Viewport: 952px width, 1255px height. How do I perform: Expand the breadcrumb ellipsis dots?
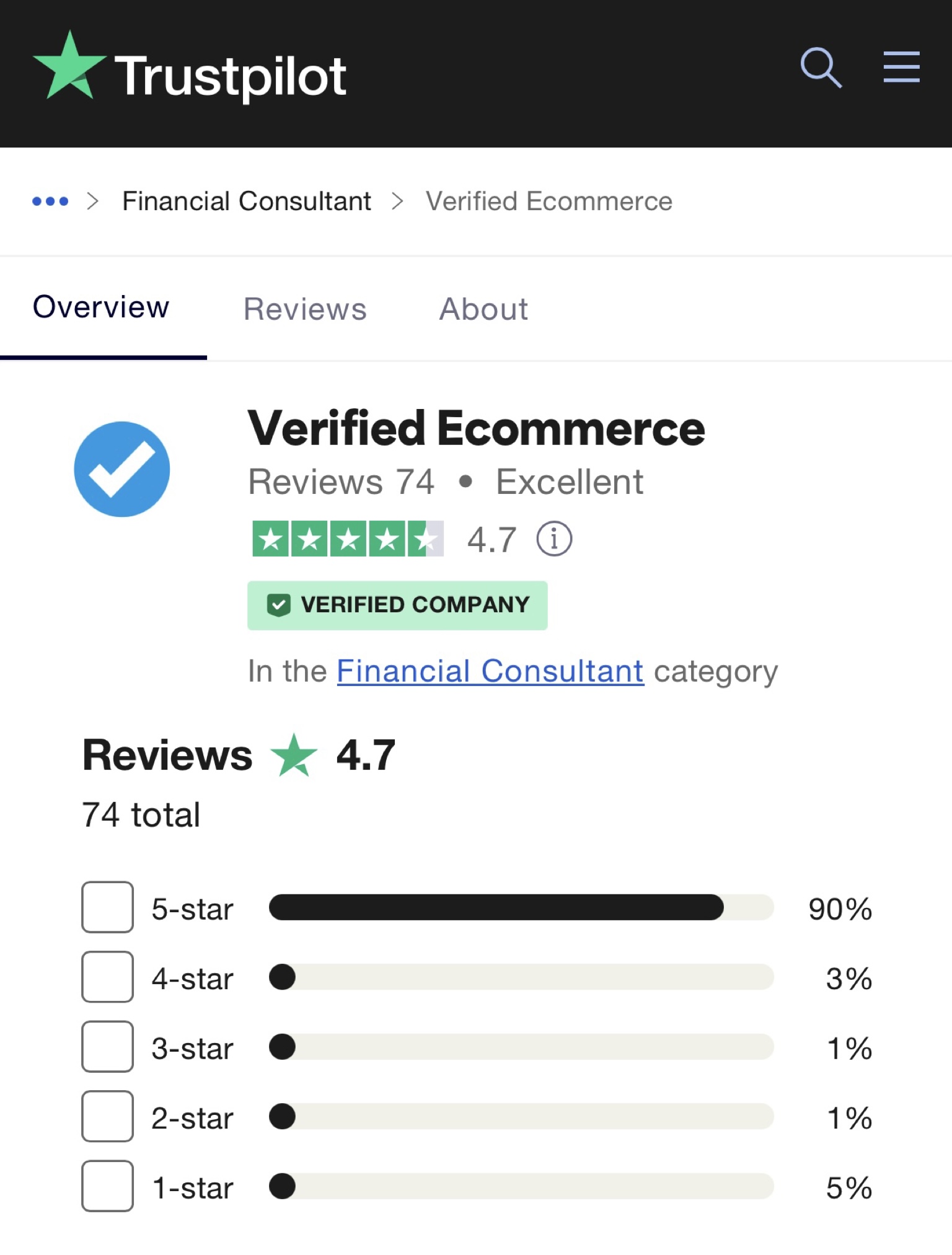pos(50,201)
